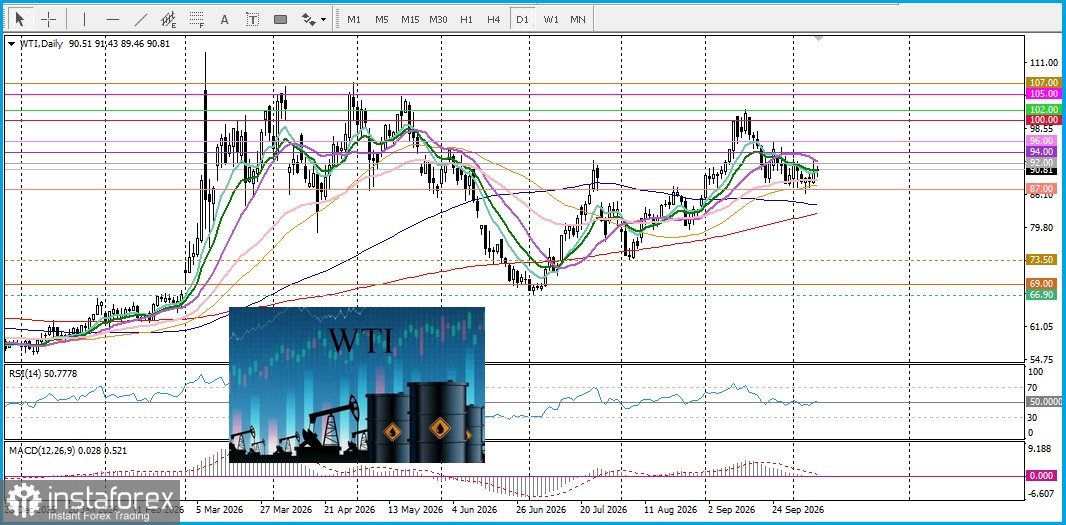Click the 2 Sep 2026 date label
Viewport: 1066px width, 525px height.
click(x=732, y=509)
